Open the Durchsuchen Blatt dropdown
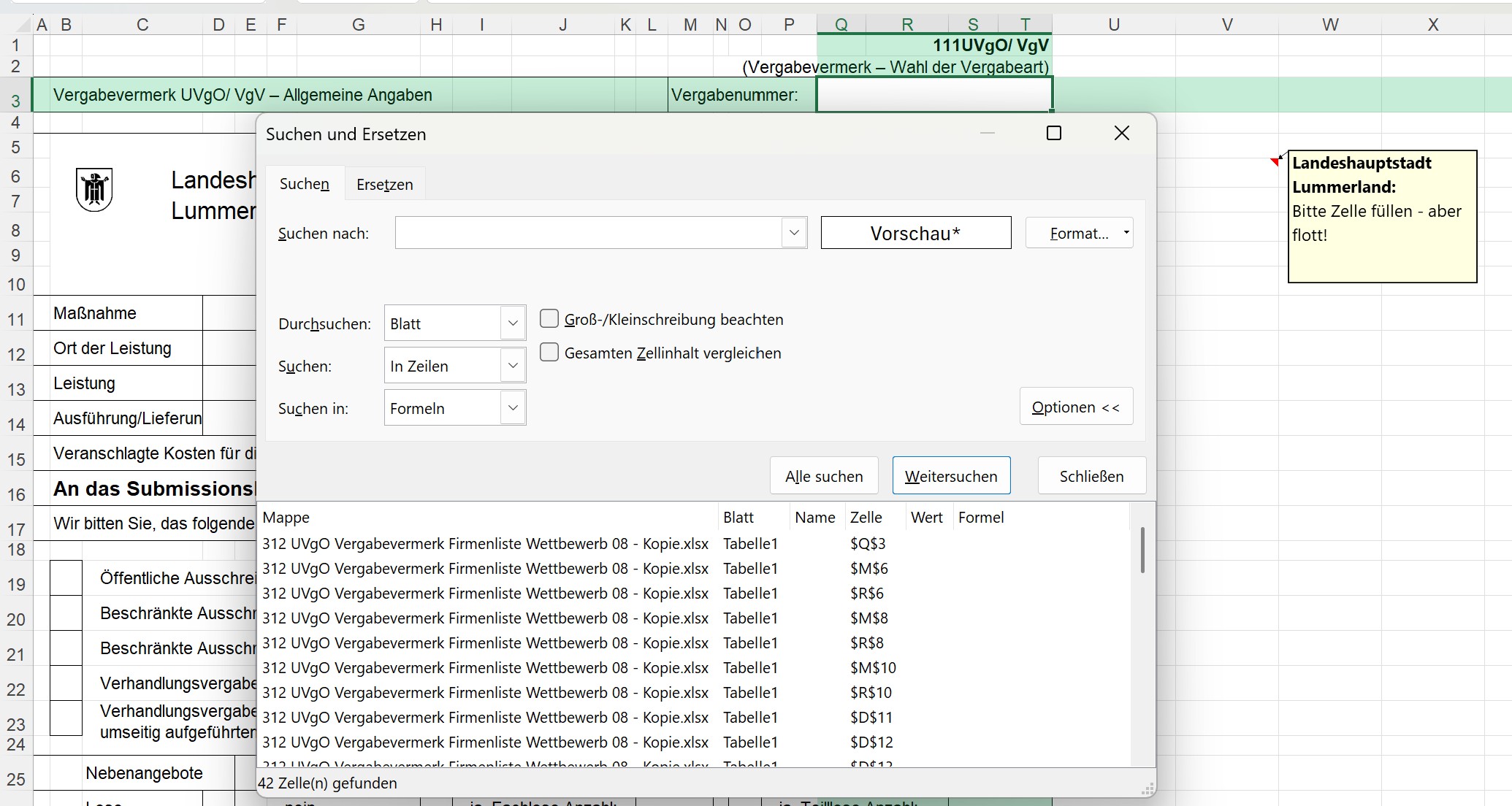Viewport: 1512px width, 806px height. tap(513, 323)
